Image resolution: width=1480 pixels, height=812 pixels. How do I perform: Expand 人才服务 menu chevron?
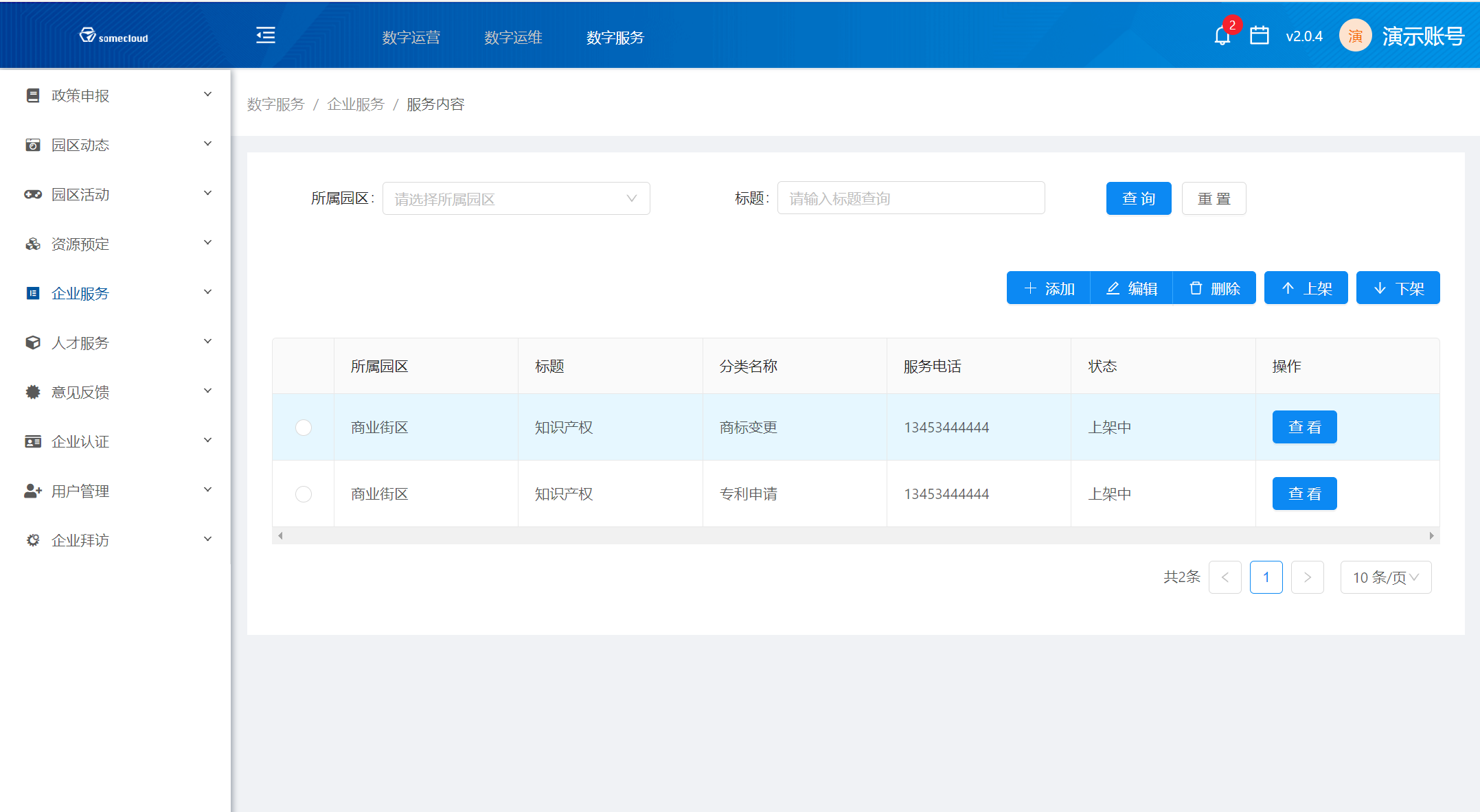pos(207,341)
